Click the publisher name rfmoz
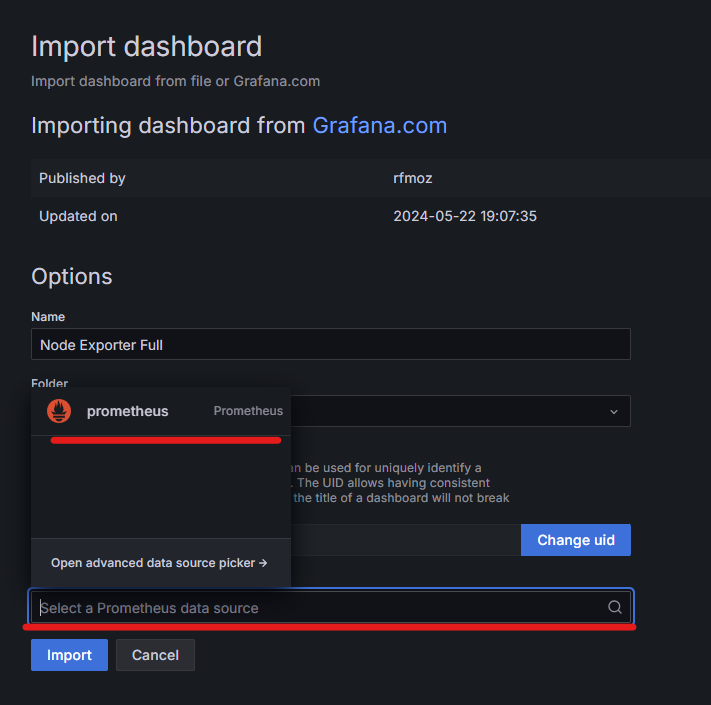Screen dimensions: 711x705 [x=413, y=178]
